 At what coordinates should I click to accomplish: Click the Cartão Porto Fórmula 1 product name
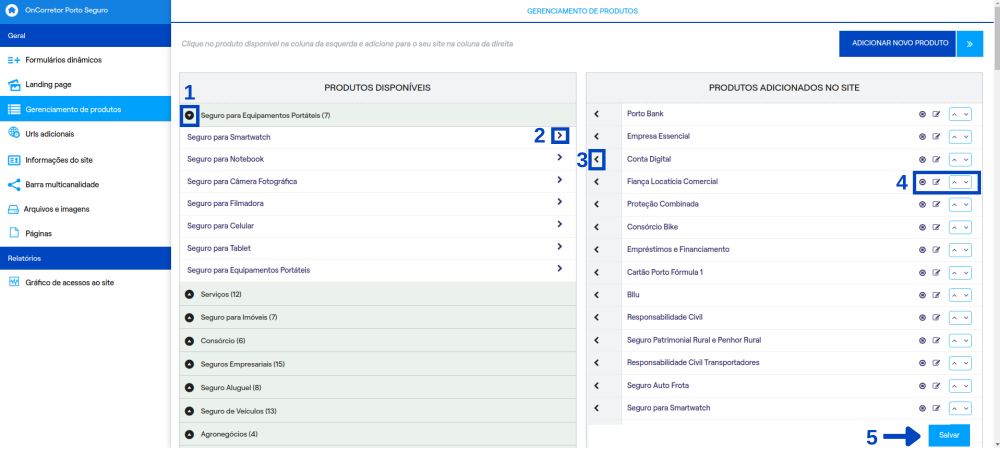pos(665,272)
